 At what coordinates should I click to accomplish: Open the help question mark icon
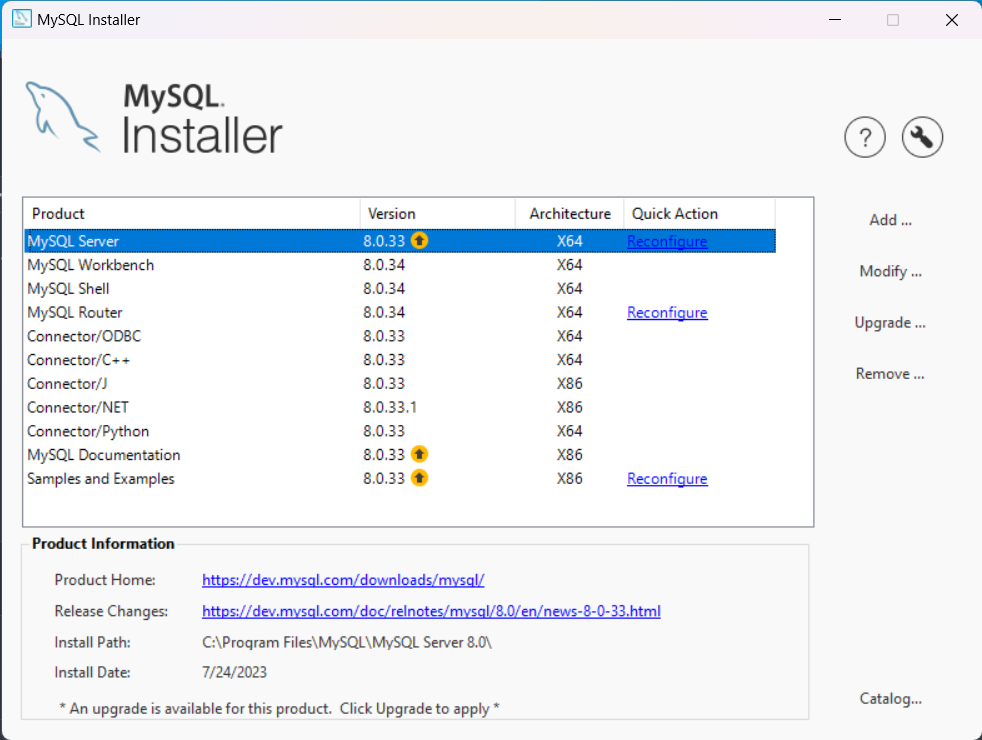pyautogui.click(x=865, y=137)
